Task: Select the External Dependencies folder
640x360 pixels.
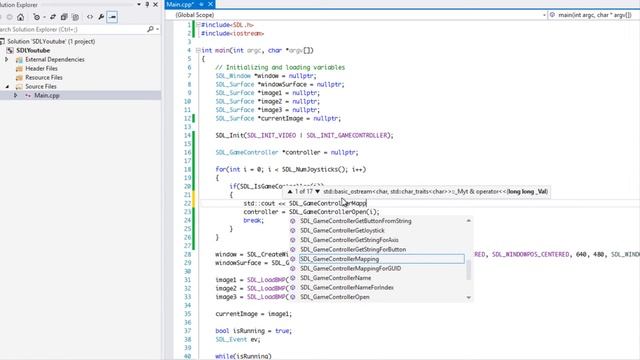Action: pos(55,60)
